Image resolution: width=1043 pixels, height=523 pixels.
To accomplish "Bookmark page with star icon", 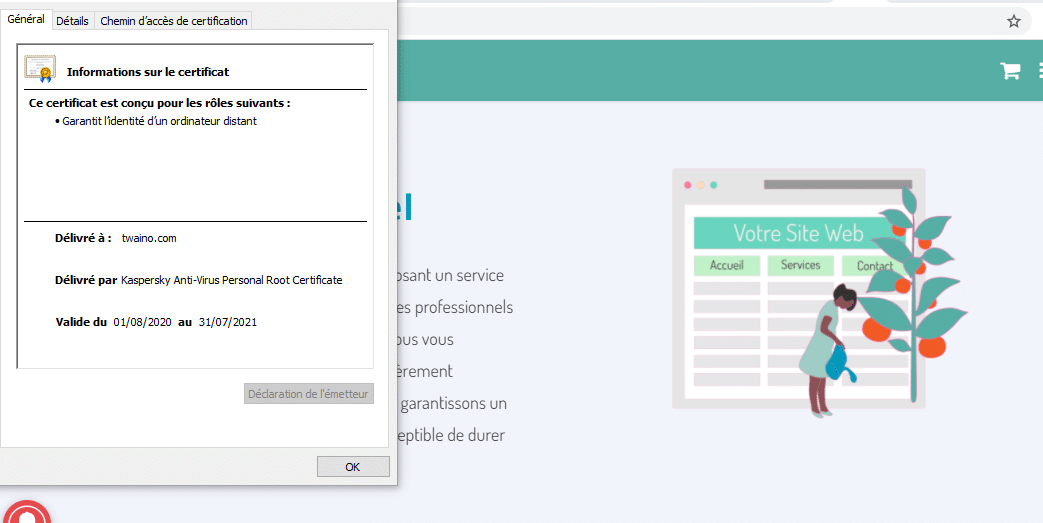I will pos(1013,21).
